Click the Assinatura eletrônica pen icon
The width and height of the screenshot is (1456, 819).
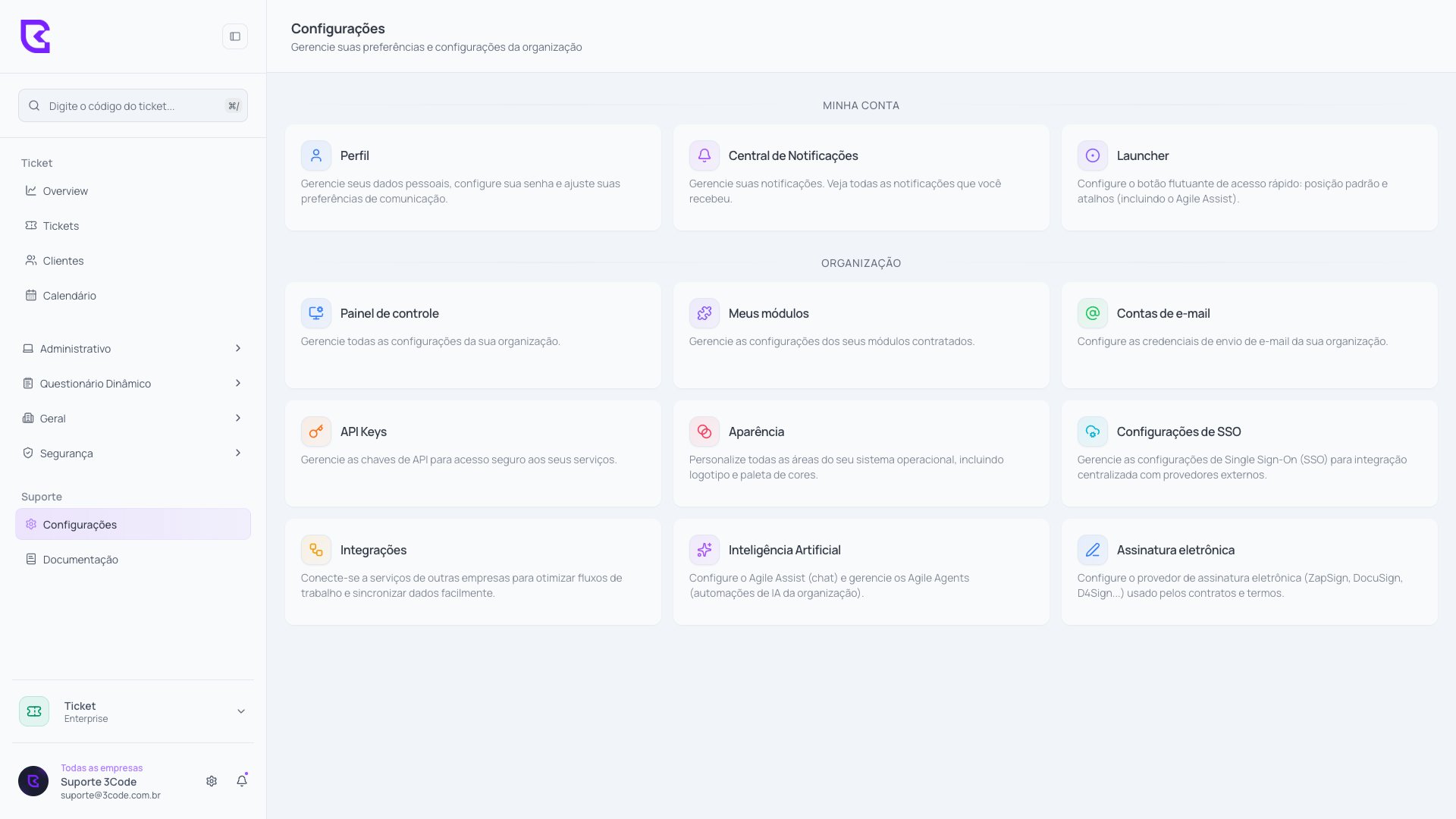point(1093,550)
